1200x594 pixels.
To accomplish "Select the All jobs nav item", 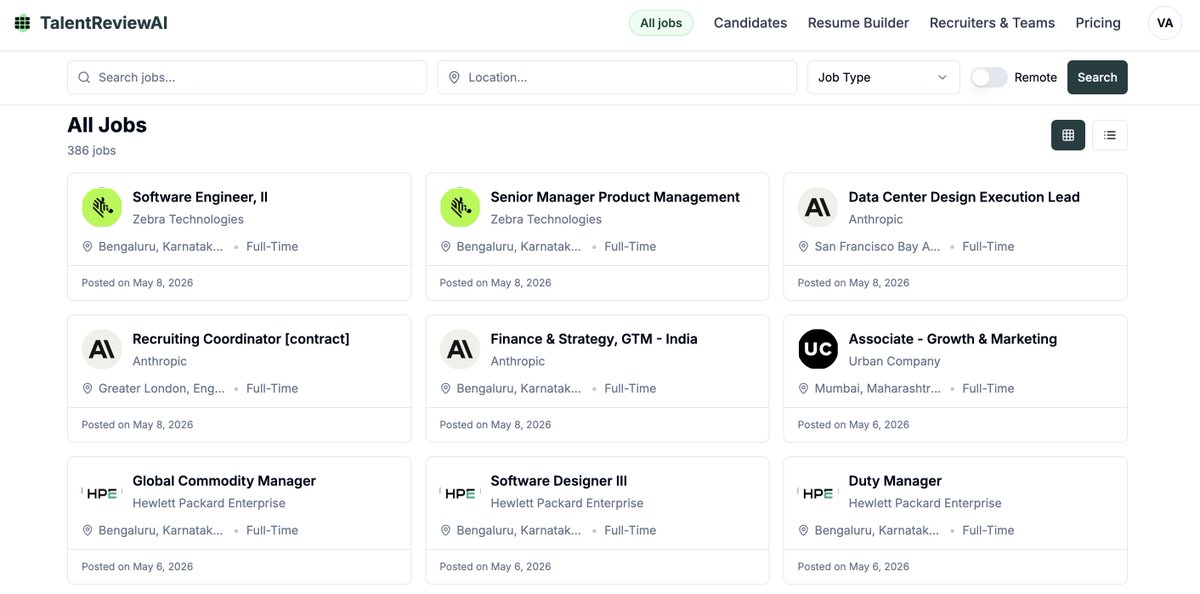I will pyautogui.click(x=661, y=23).
